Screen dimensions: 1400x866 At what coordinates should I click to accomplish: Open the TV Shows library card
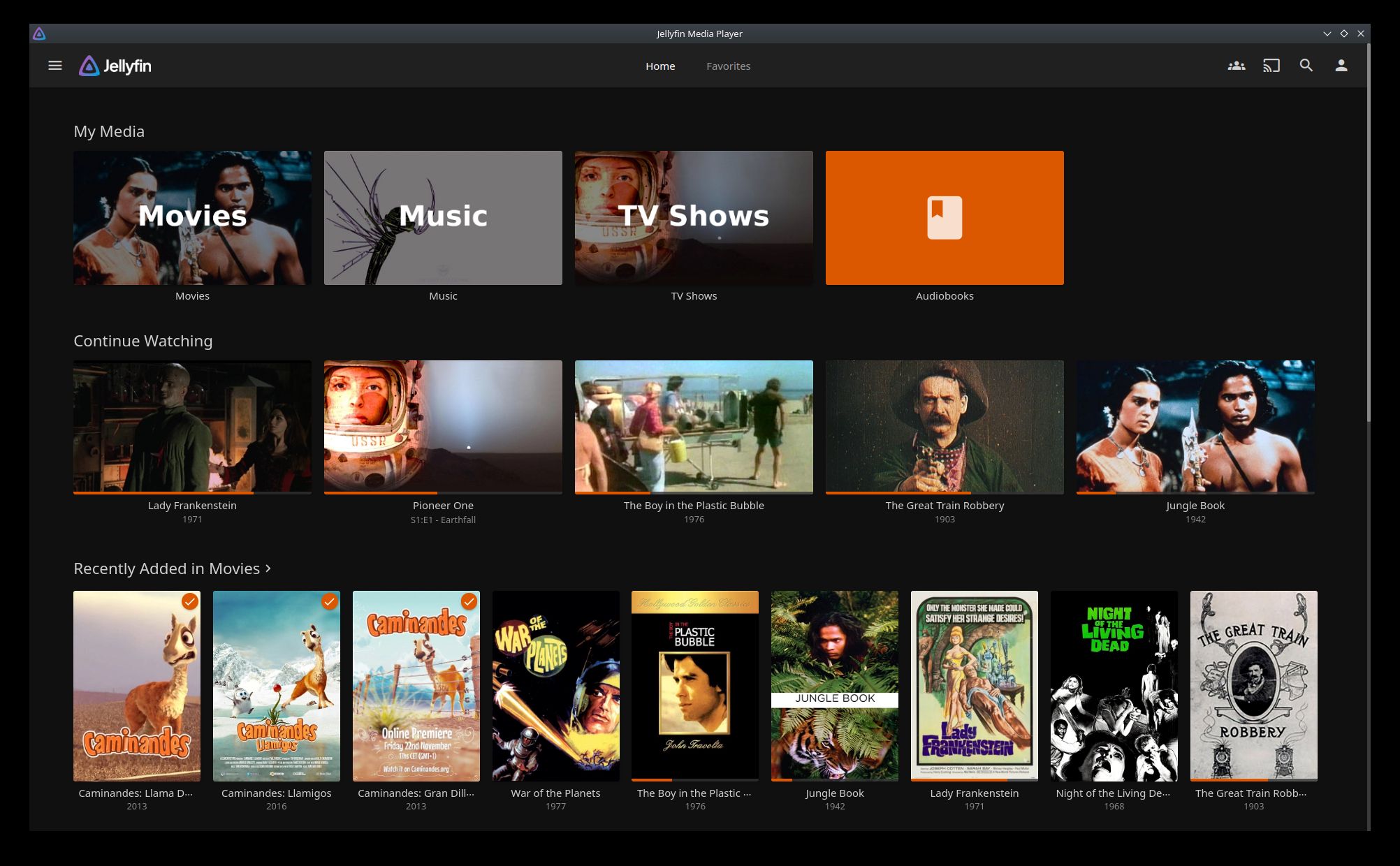(x=694, y=218)
